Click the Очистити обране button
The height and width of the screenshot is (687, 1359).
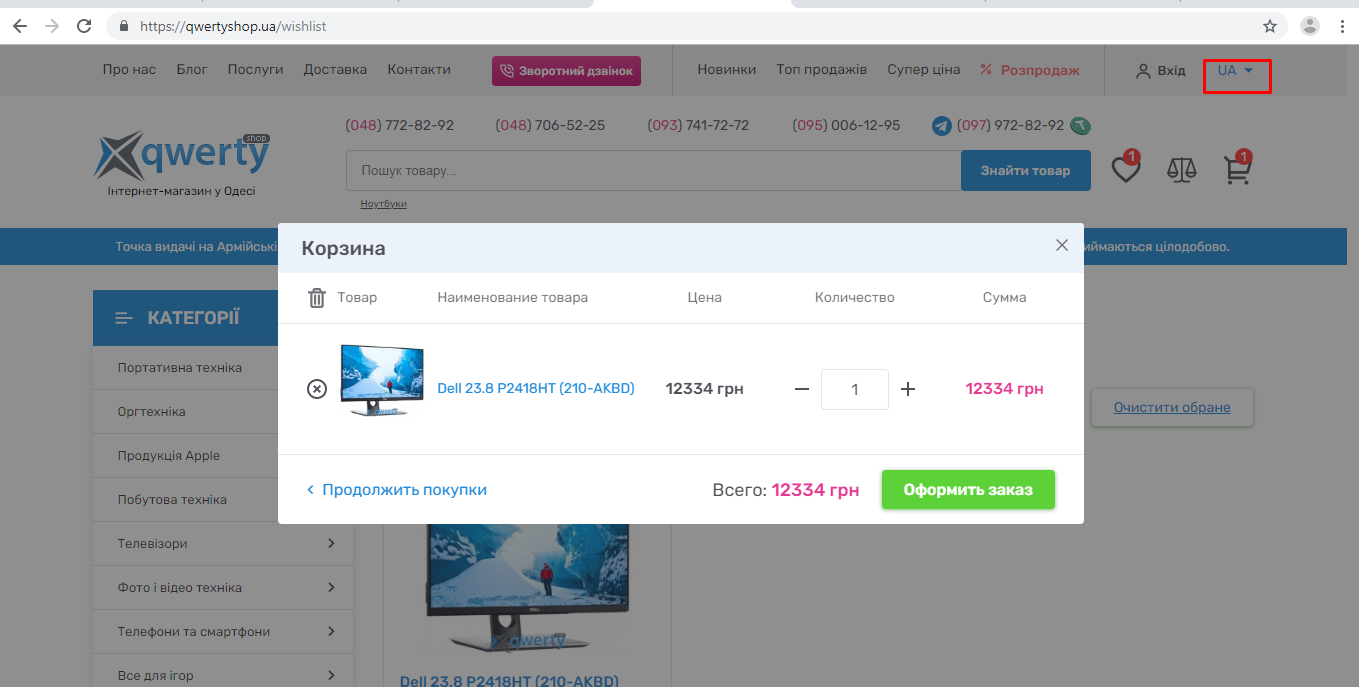pyautogui.click(x=1172, y=407)
